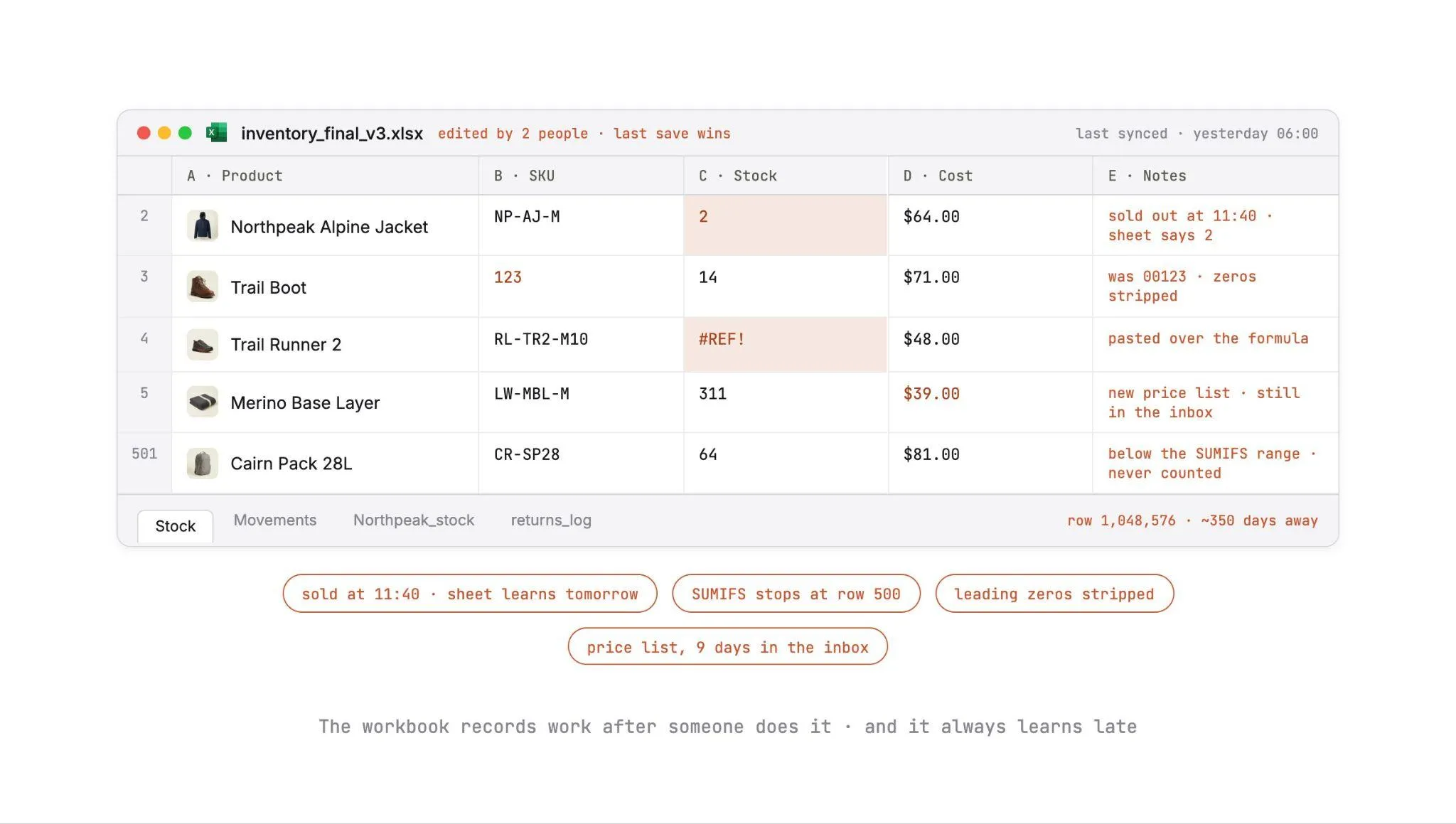Click the 'pasted over the formula' note
The height and width of the screenshot is (824, 1456).
[1208, 338]
